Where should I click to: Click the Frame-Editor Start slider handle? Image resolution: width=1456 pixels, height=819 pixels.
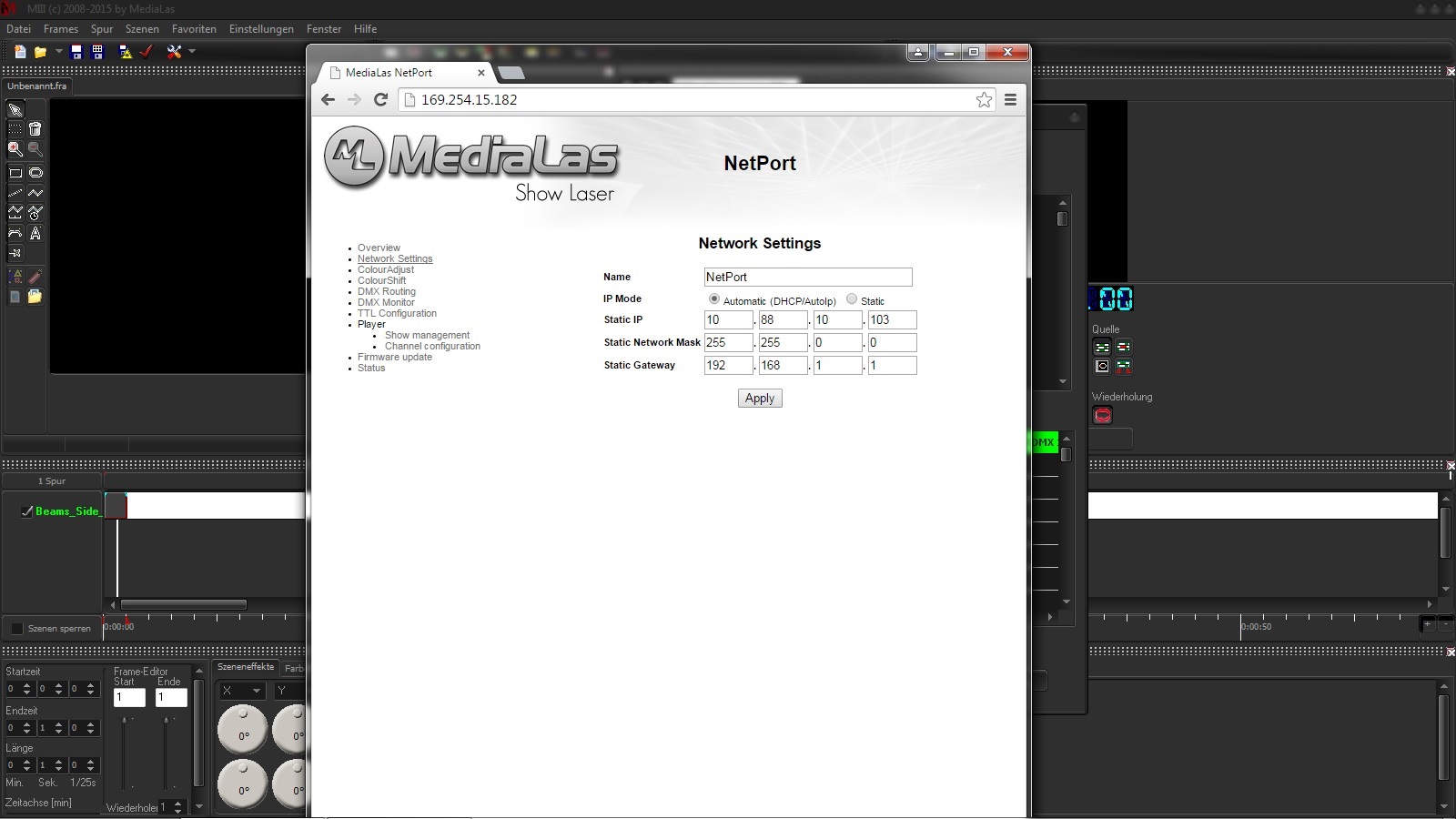(x=126, y=720)
